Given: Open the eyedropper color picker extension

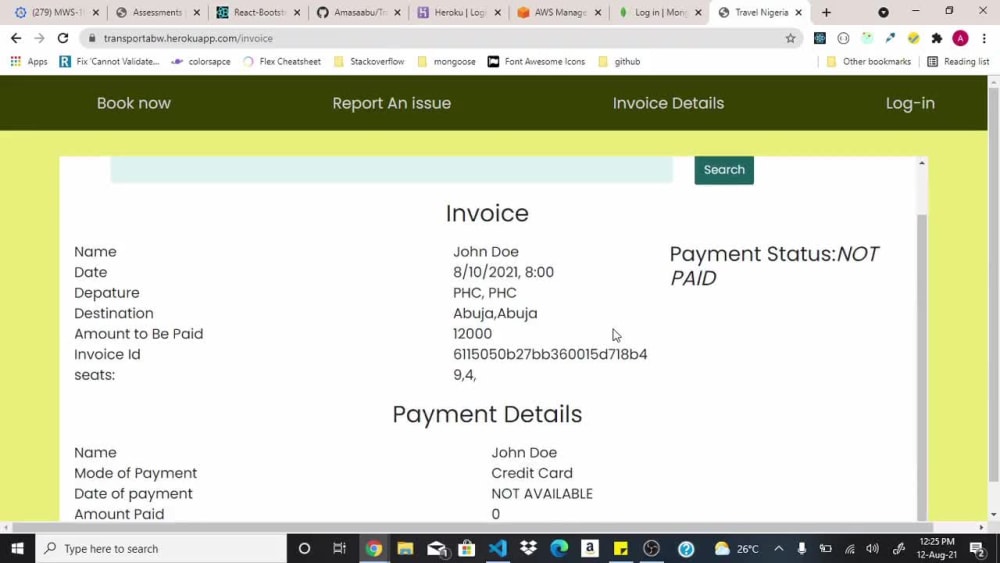Looking at the screenshot, I should click(x=890, y=38).
